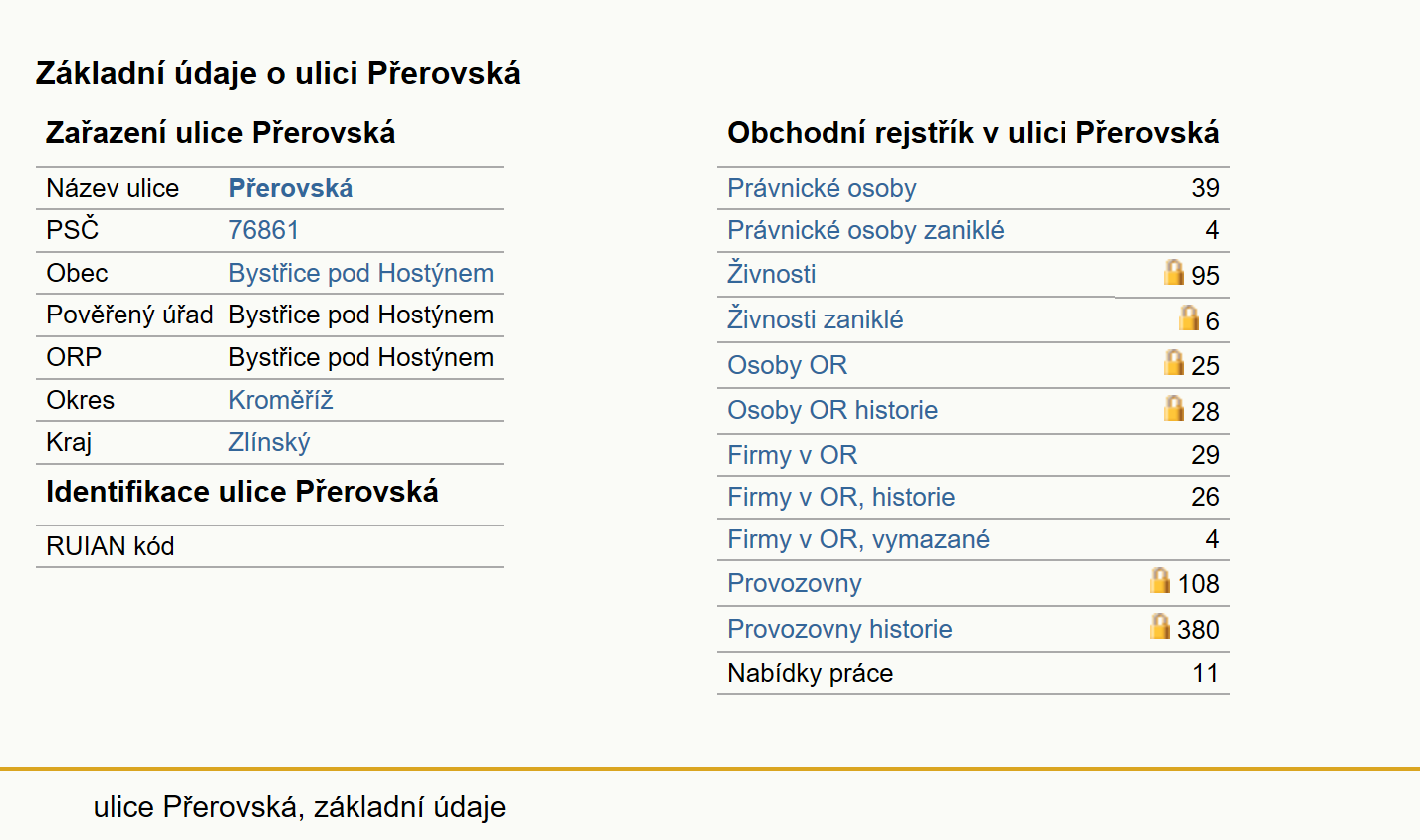Open Bystřice pod Hostýnem municipality link
1420x840 pixels.
pos(360,273)
